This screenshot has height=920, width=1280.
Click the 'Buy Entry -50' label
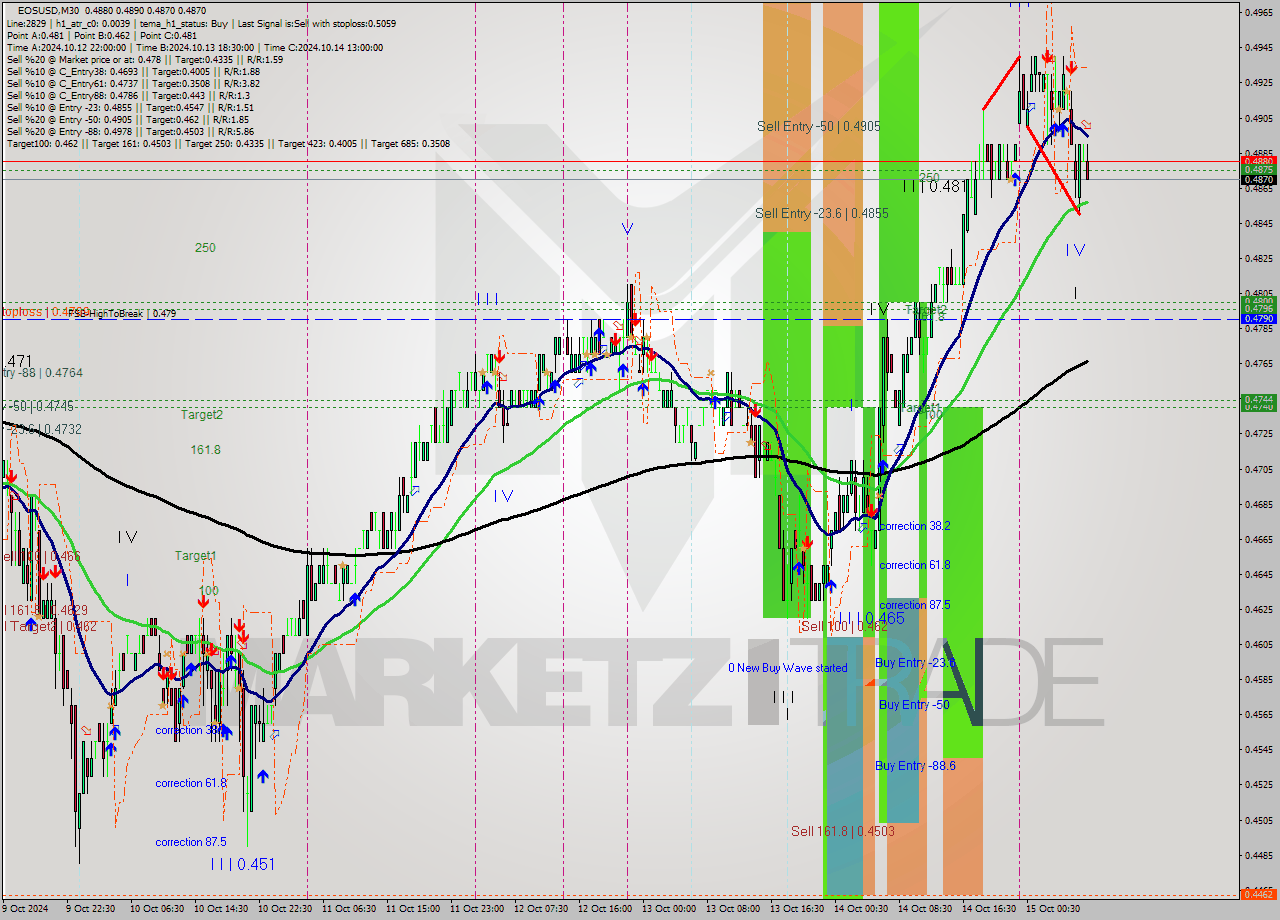pyautogui.click(x=914, y=704)
